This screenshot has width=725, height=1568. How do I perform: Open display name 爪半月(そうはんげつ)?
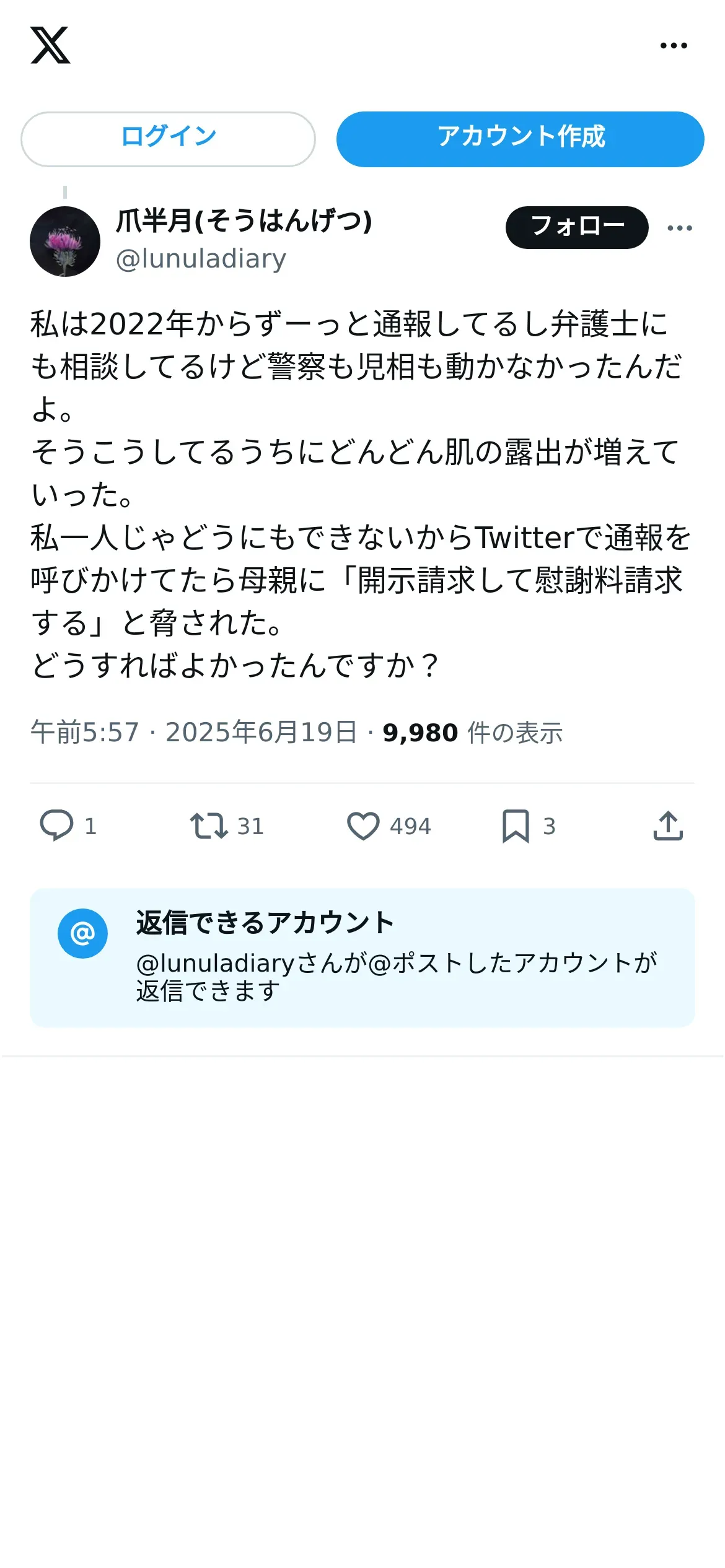[x=244, y=220]
